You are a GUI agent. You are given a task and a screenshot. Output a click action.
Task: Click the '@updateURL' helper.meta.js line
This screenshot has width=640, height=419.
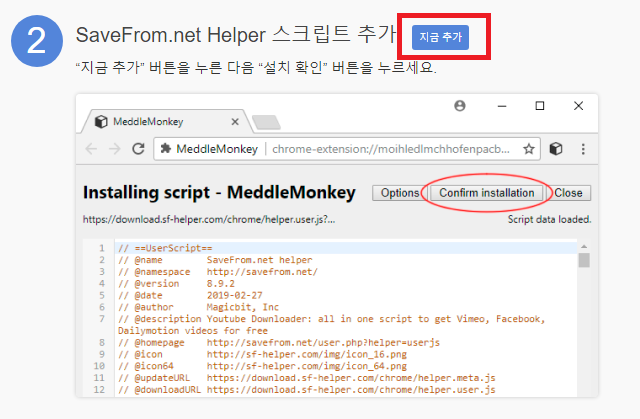307,378
